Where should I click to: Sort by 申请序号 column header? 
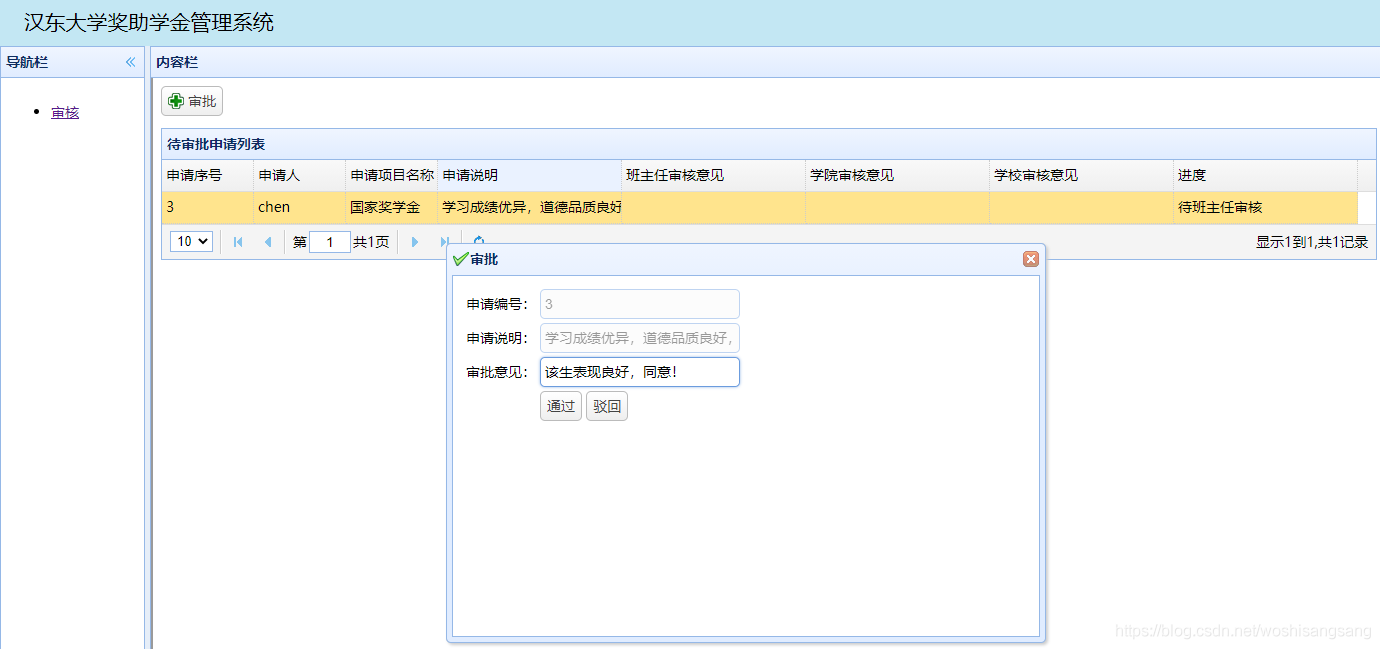coord(207,175)
